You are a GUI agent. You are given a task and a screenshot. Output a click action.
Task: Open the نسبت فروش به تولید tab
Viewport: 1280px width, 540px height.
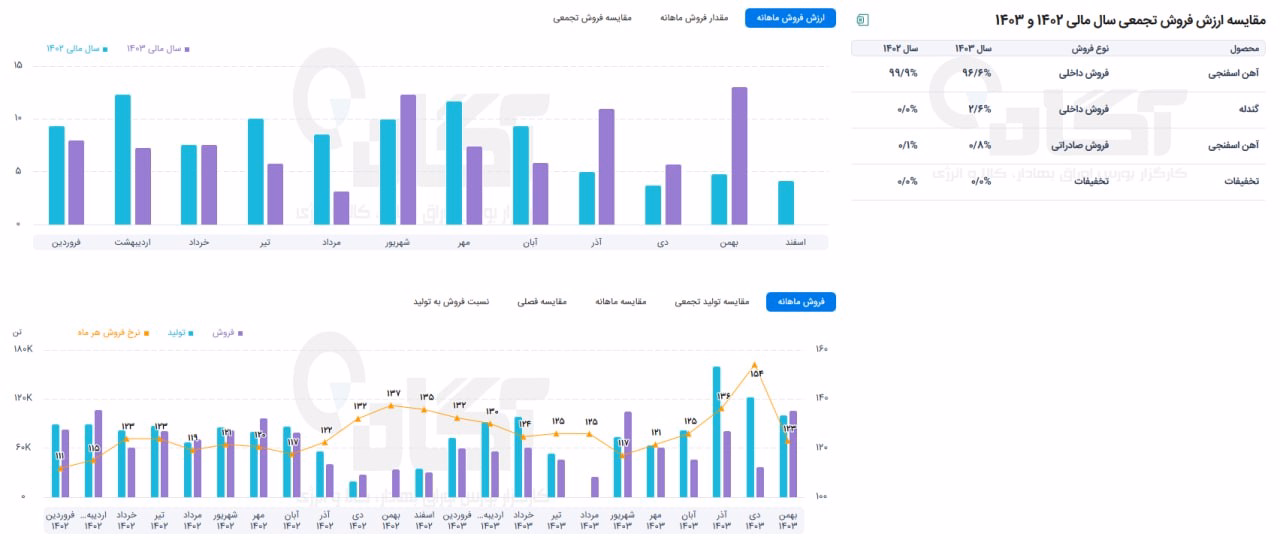[451, 302]
